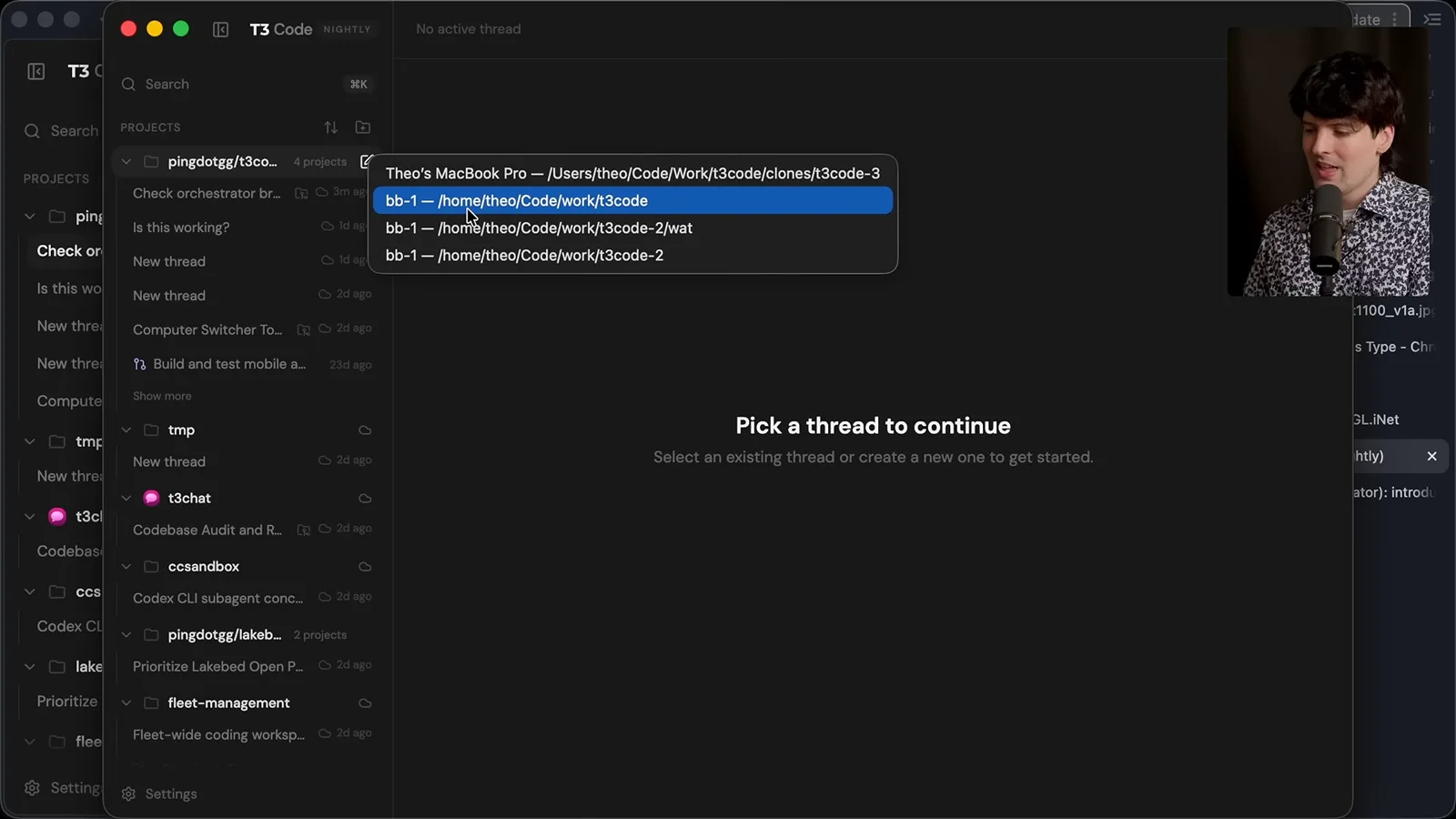Collapse the pingdotgg/t3co project group
Image resolution: width=1456 pixels, height=819 pixels.
point(126,161)
